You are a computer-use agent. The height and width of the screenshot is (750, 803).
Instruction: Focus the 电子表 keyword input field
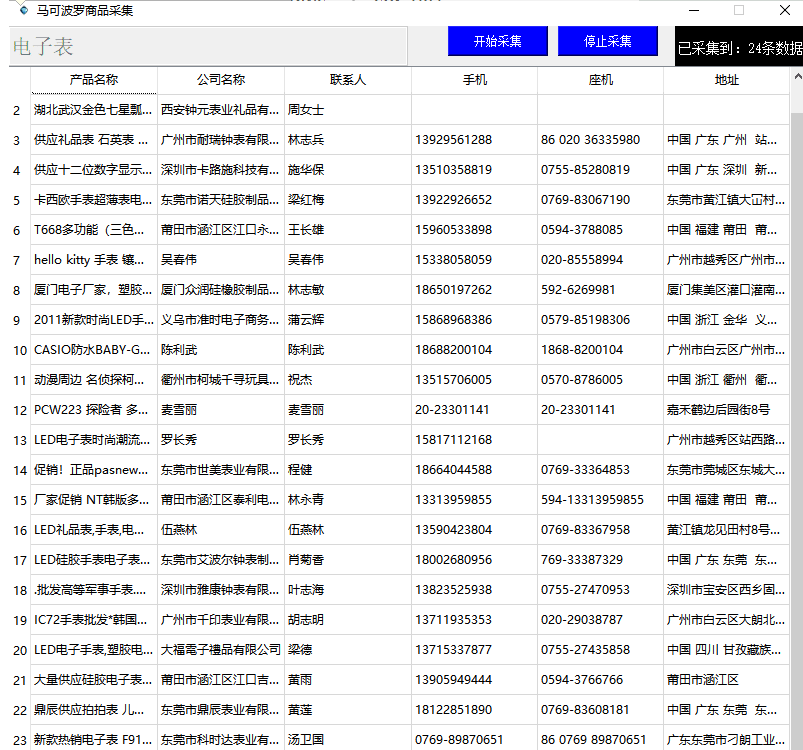(x=208, y=46)
